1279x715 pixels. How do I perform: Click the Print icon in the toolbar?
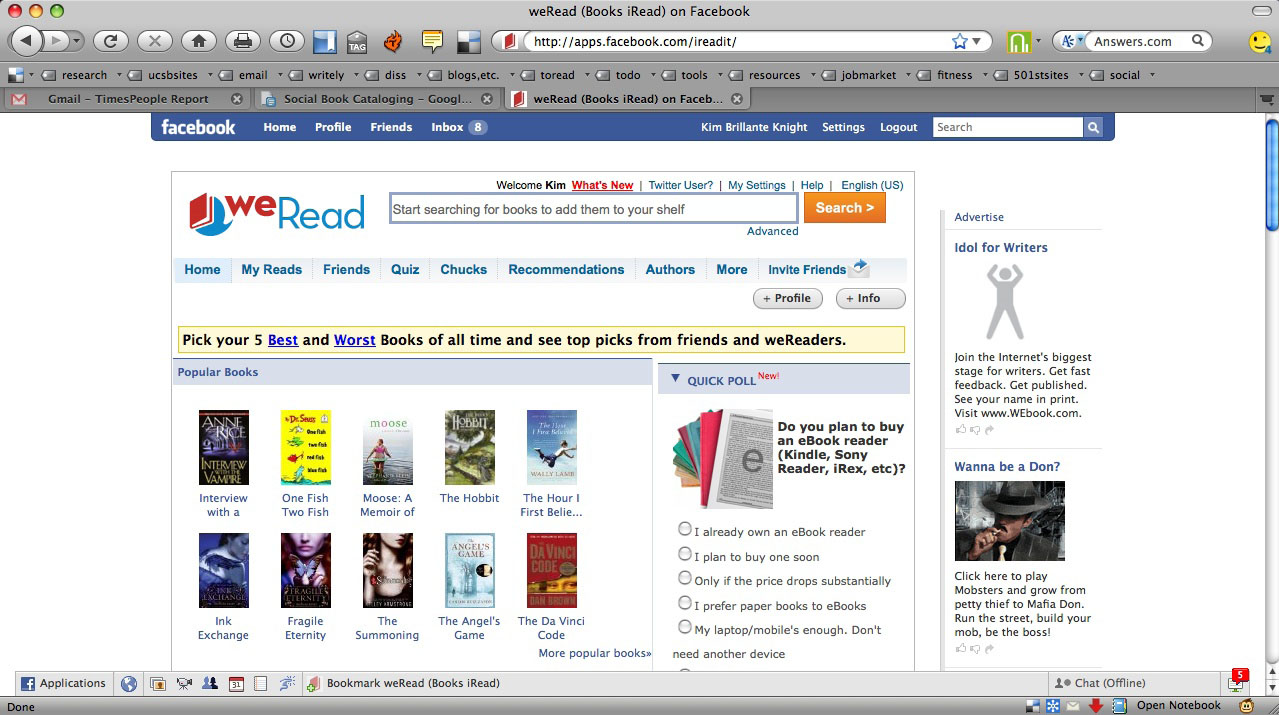point(242,41)
